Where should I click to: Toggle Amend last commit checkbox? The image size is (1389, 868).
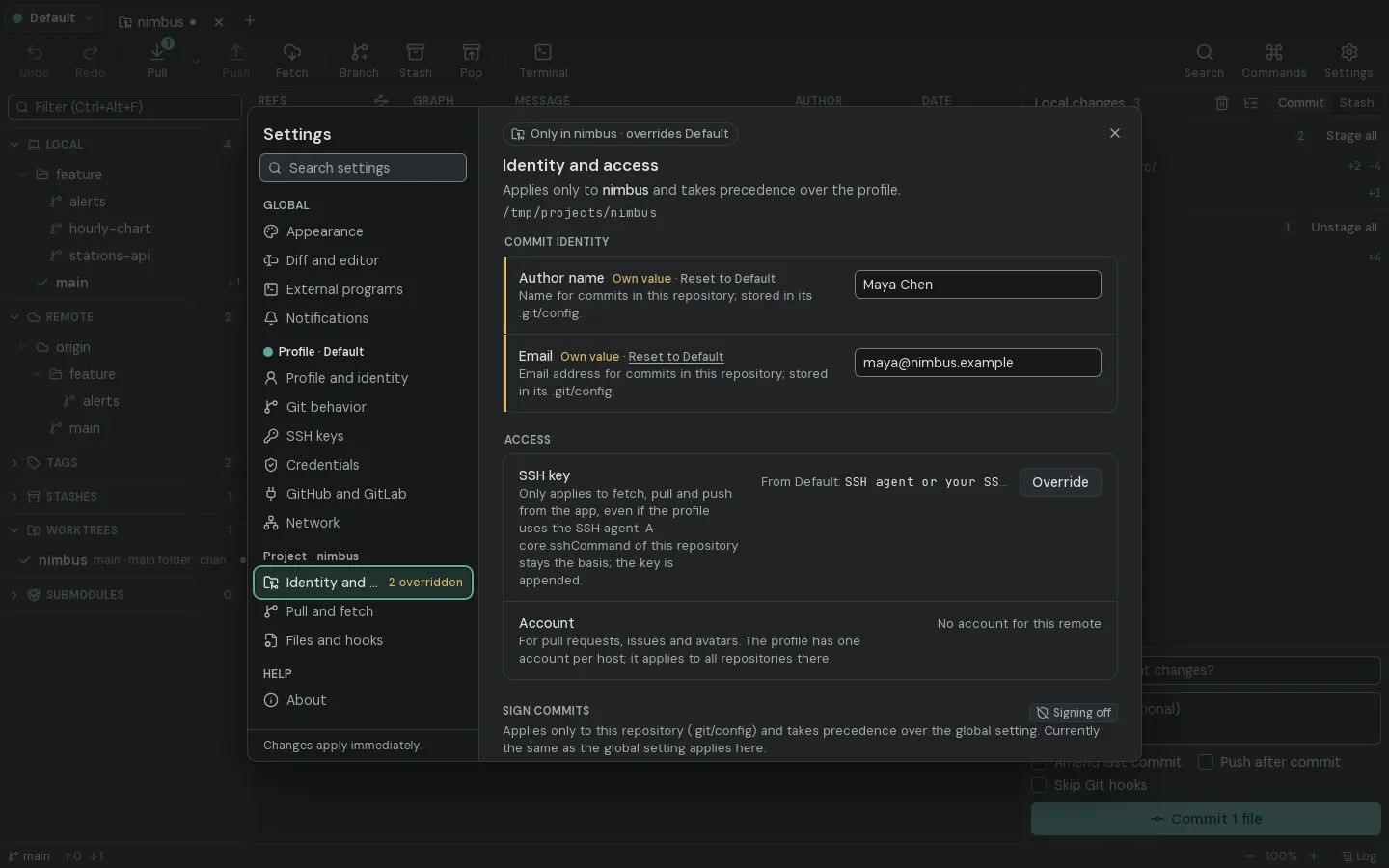[x=1039, y=762]
